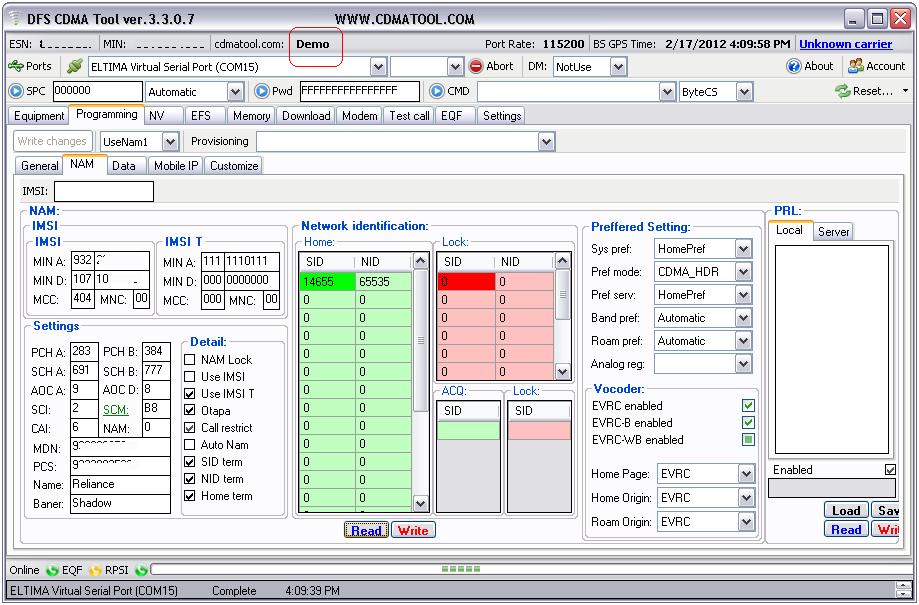The width and height of the screenshot is (919, 605).
Task: Switch to the Equipment tab
Action: [x=39, y=115]
